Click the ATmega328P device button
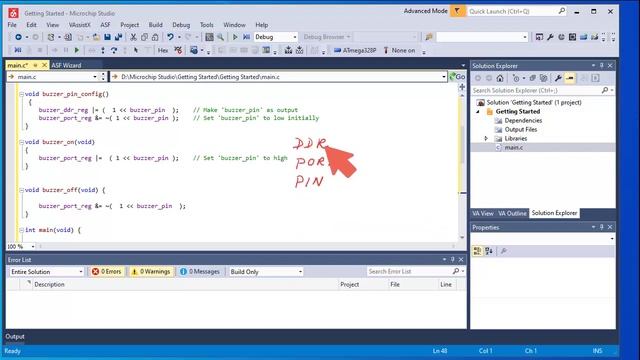 (355, 50)
